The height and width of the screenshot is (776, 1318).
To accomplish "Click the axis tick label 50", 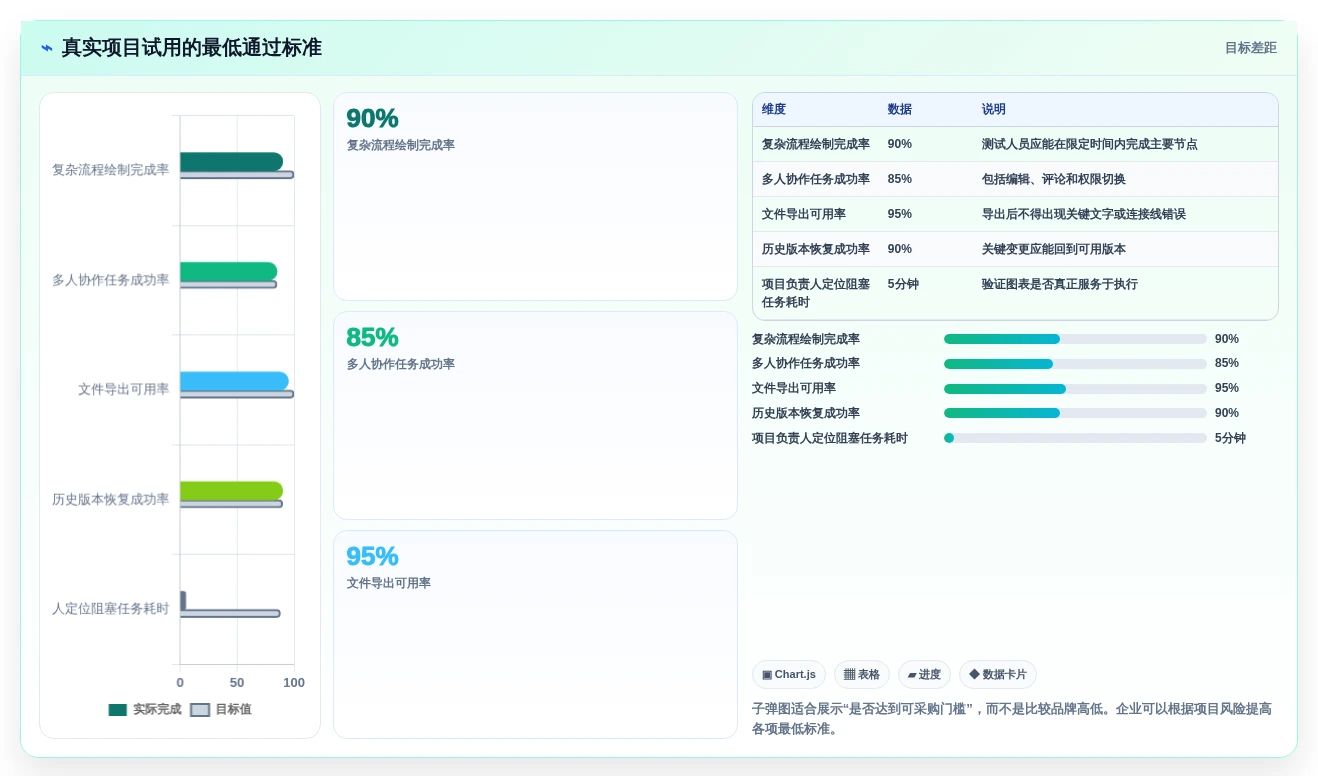I will [x=237, y=682].
